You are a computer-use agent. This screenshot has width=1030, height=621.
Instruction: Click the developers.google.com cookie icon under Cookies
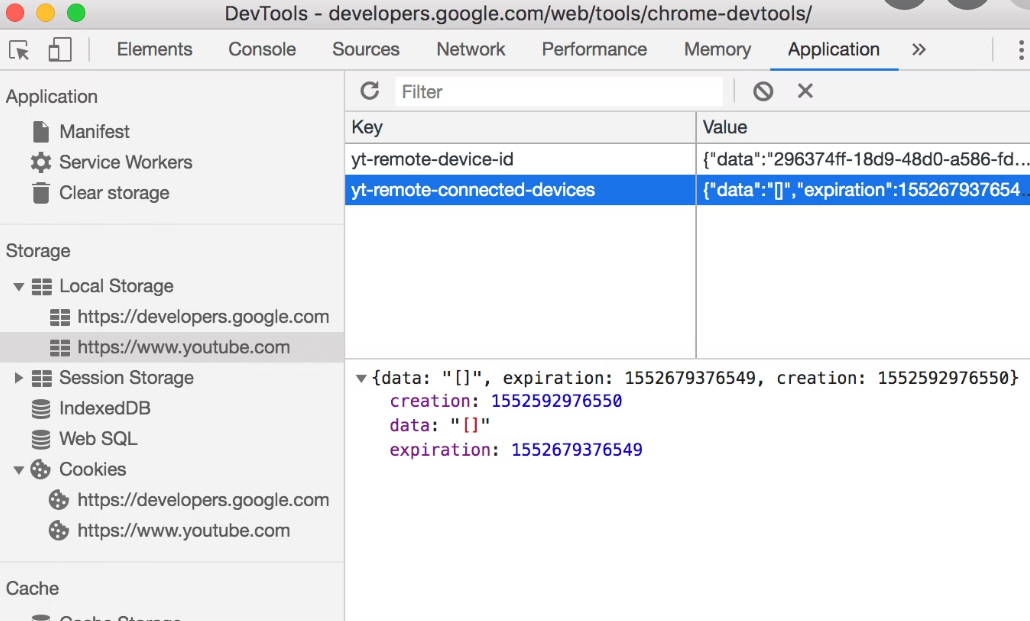click(59, 500)
